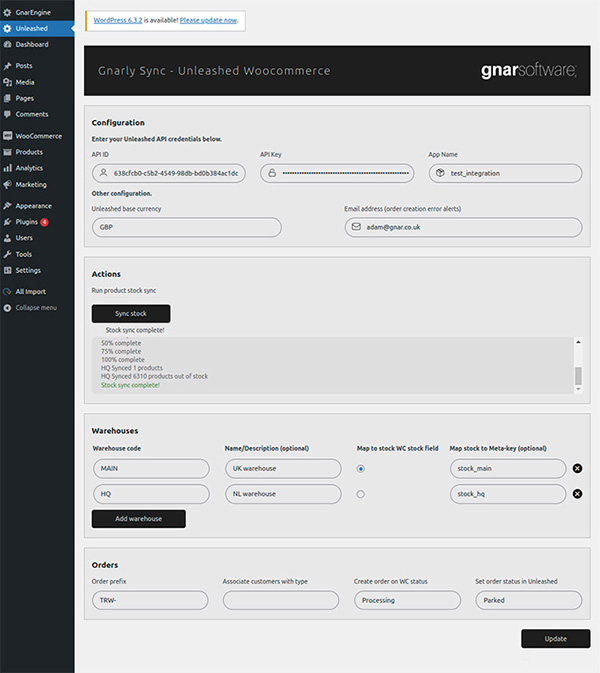Delete the HQ warehouse row

coord(577,494)
